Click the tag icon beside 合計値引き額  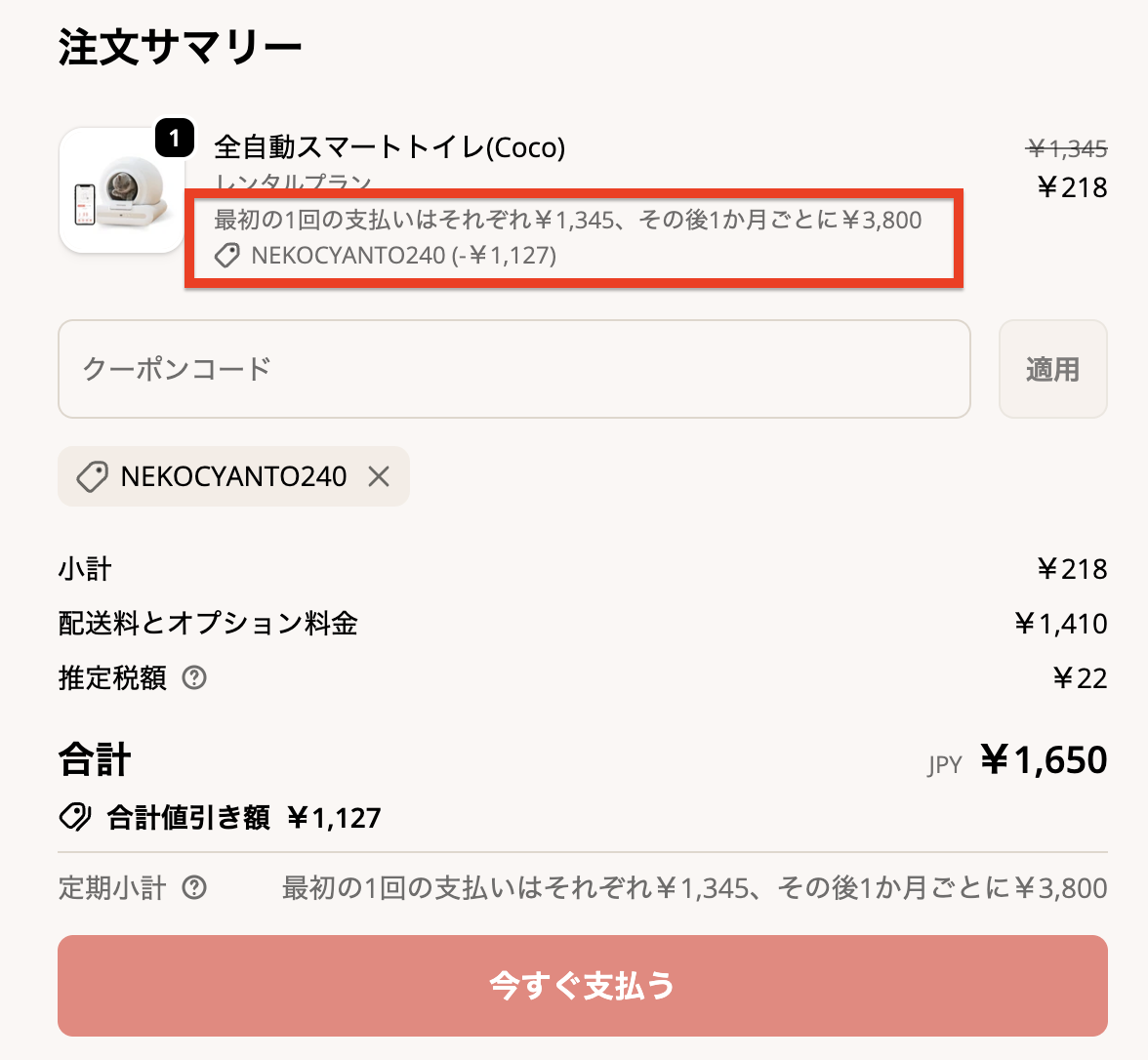pyautogui.click(x=75, y=817)
